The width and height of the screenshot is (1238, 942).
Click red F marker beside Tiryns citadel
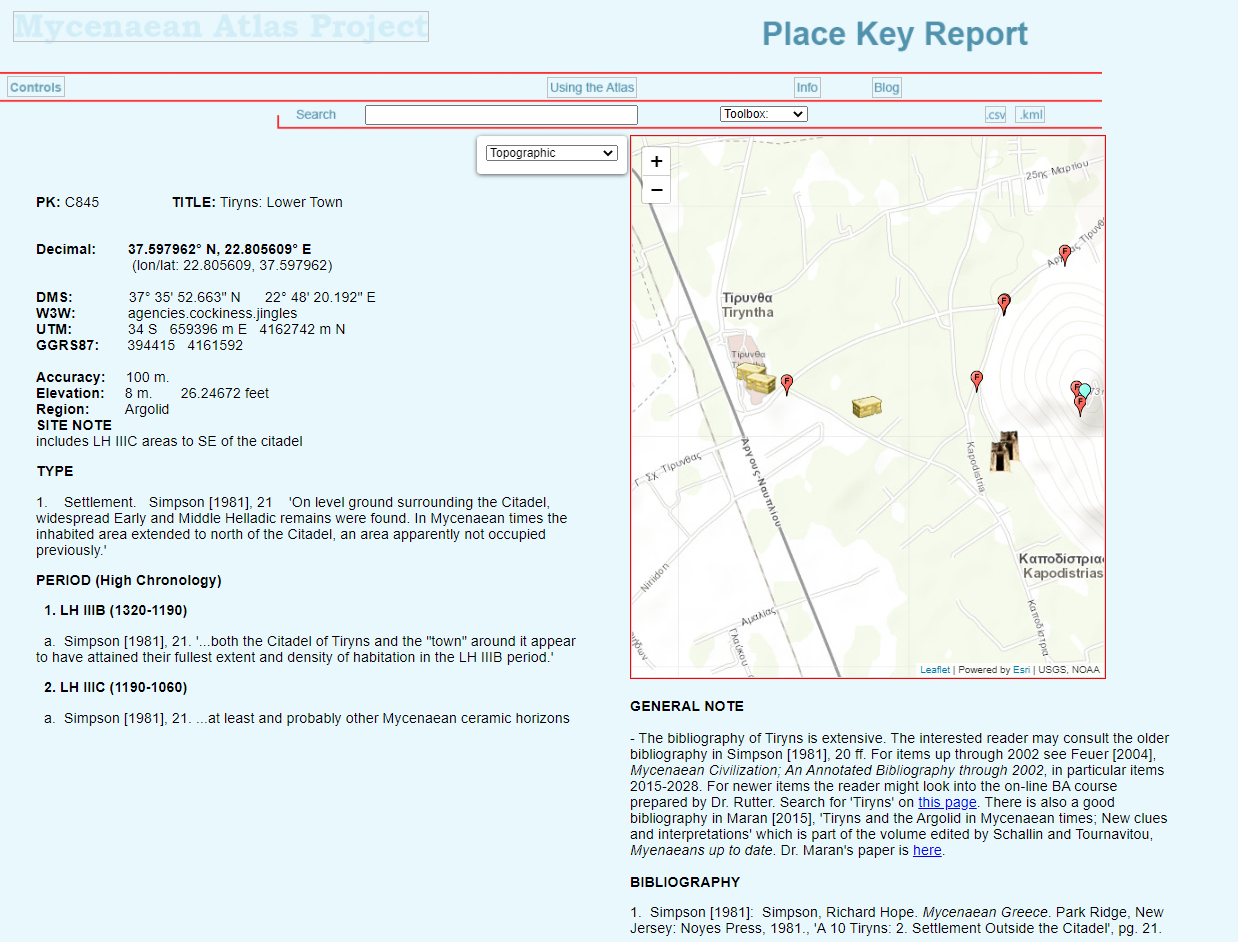click(x=787, y=383)
